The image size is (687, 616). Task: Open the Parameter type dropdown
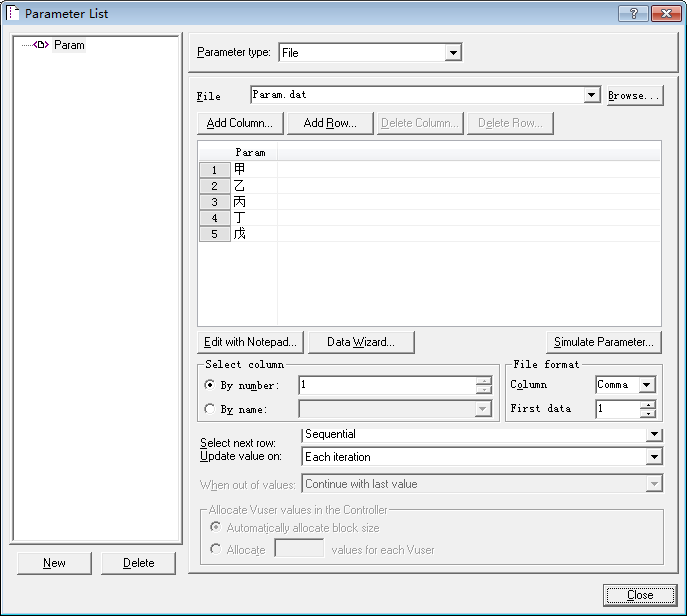point(453,53)
